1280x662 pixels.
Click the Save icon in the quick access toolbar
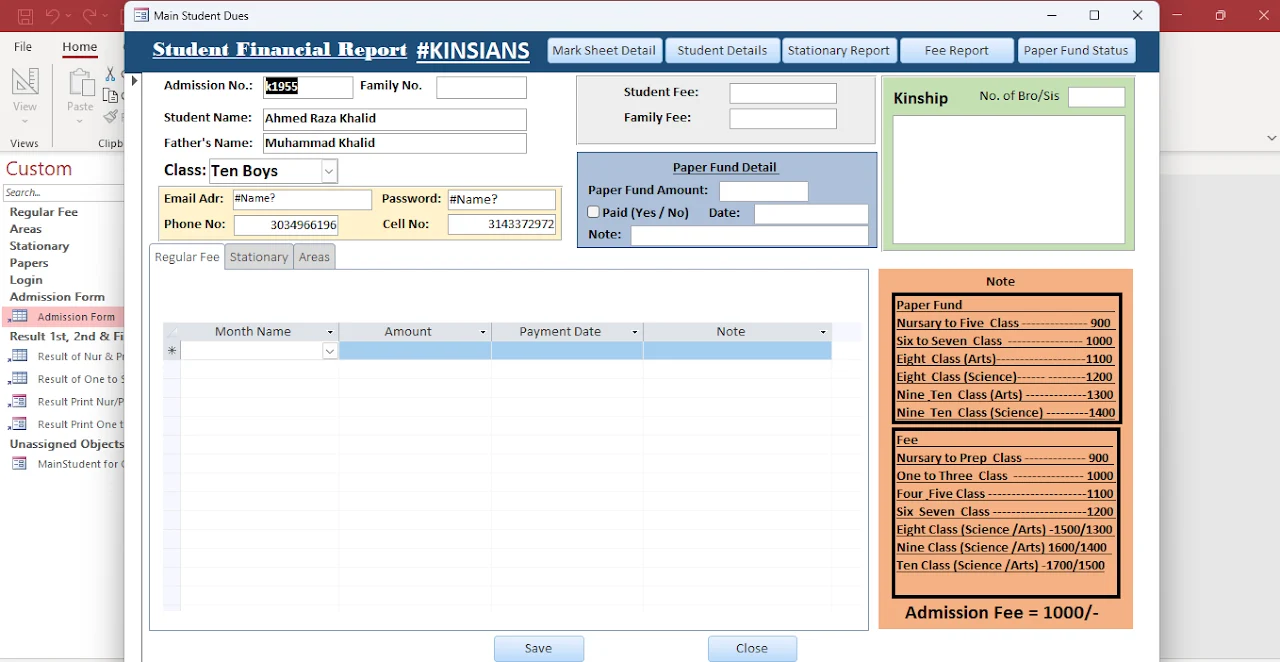[24, 15]
